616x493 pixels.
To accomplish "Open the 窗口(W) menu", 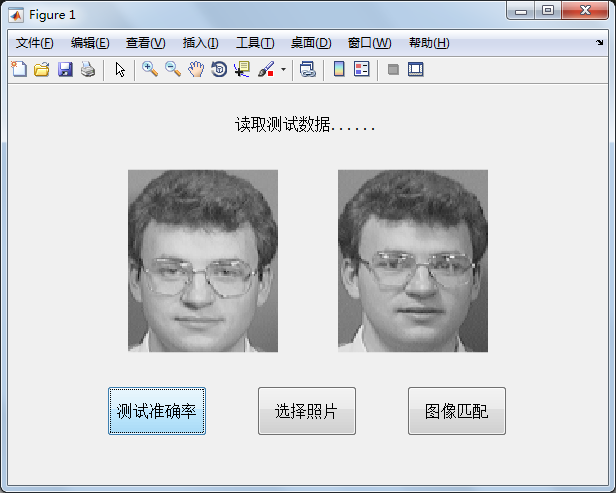I will click(370, 43).
